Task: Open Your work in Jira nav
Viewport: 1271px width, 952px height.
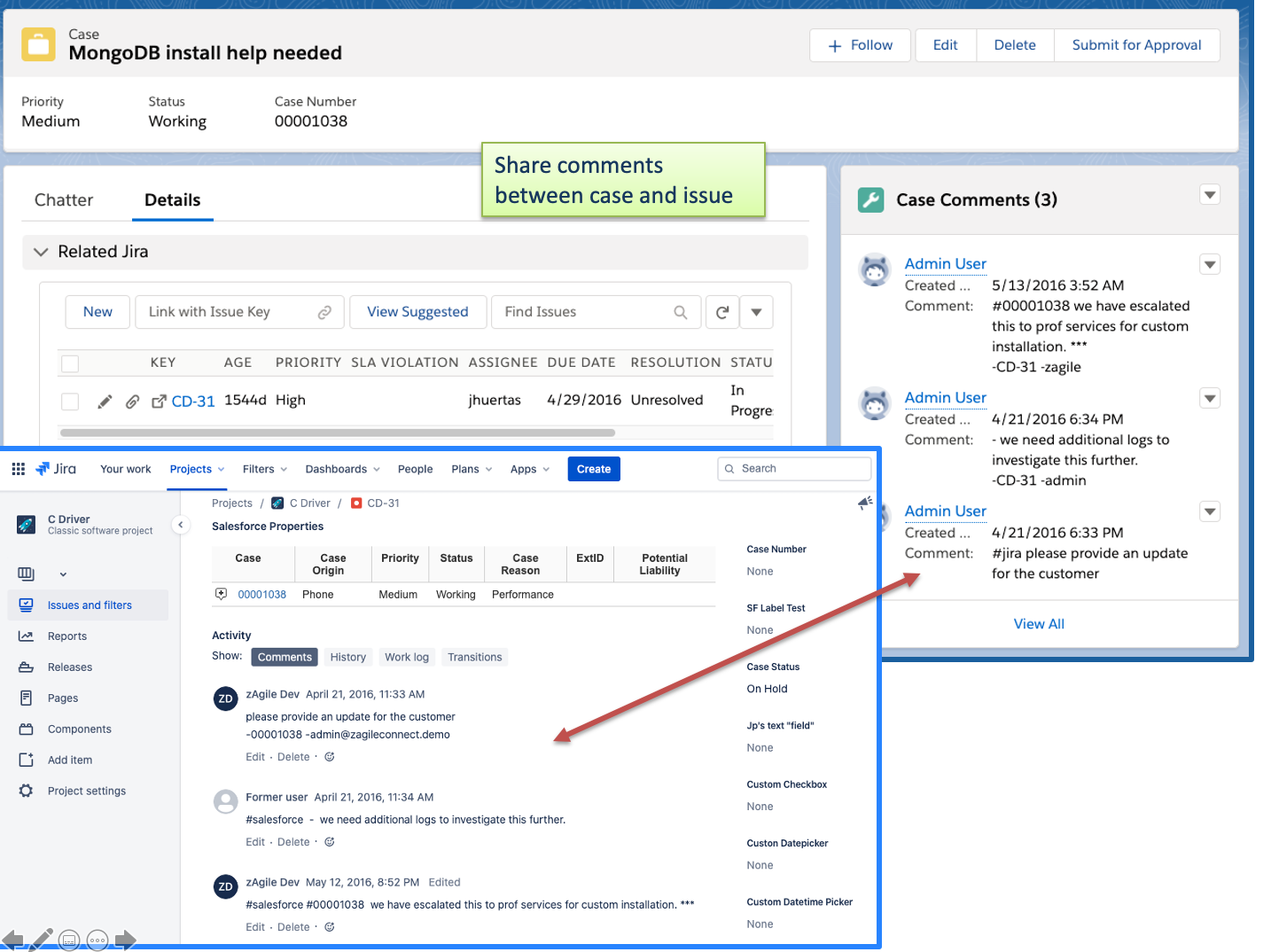Action: coord(126,469)
